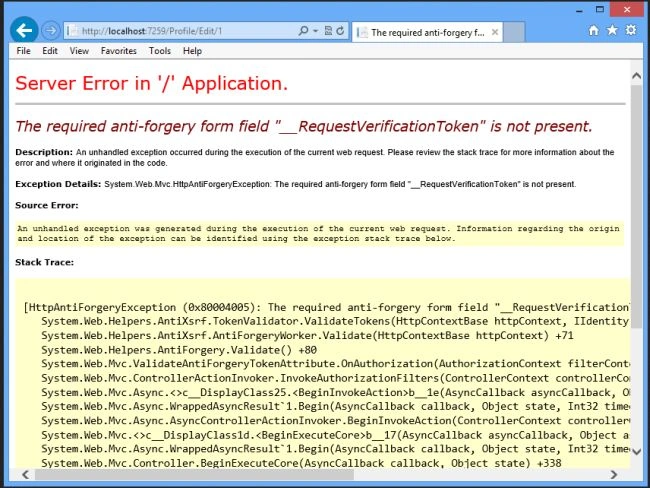Open the Tools menu

pyautogui.click(x=160, y=51)
